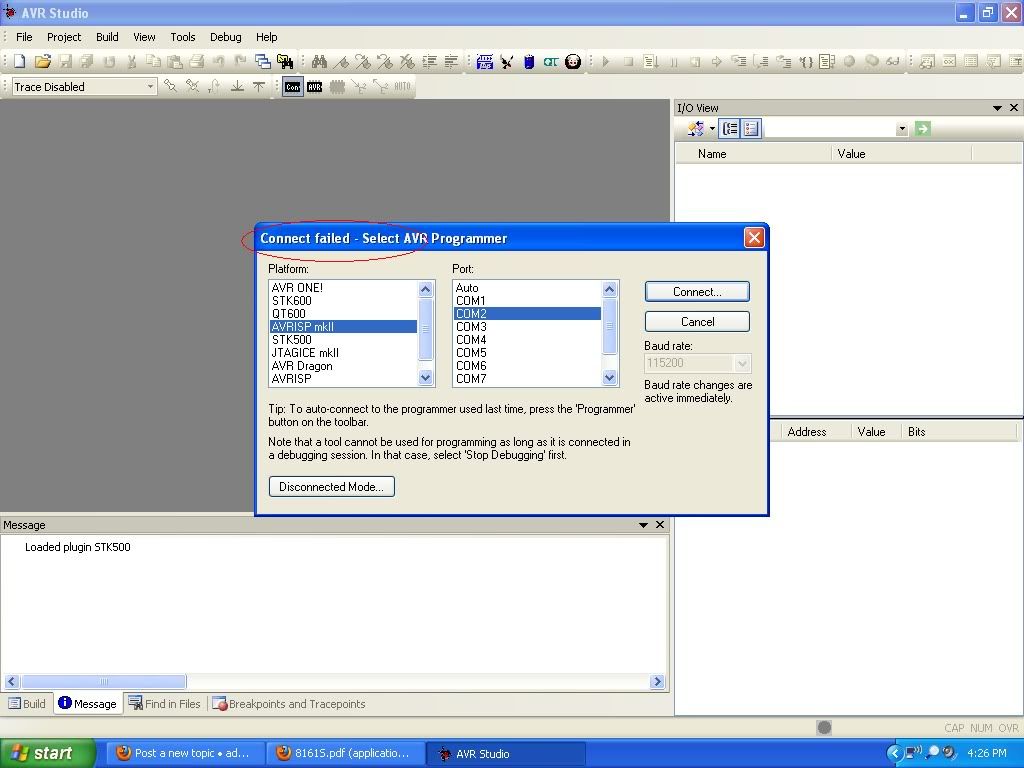Open the Debug menu
Viewport: 1024px width, 768px height.
pyautogui.click(x=225, y=37)
